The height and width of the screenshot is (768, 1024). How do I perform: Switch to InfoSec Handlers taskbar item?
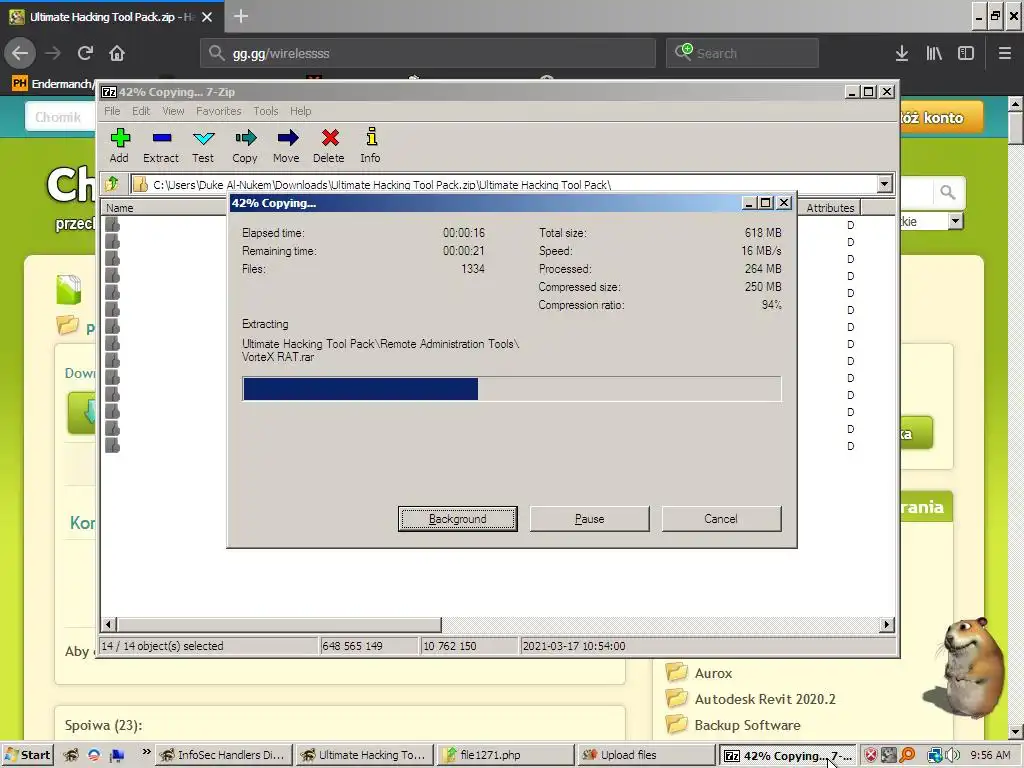pos(223,755)
